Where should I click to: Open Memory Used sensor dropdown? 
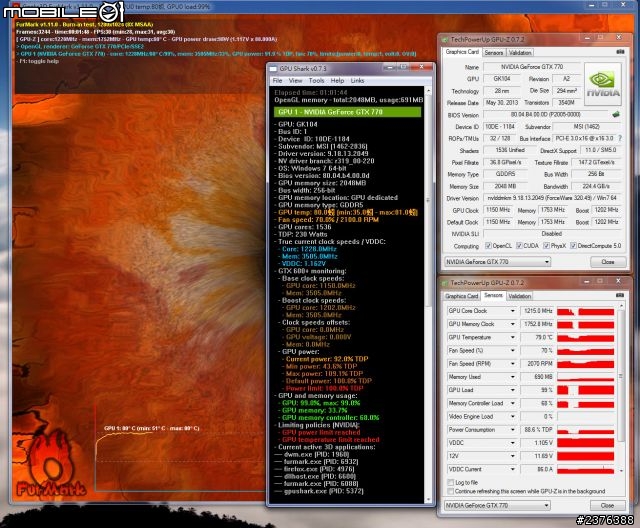pyautogui.click(x=513, y=377)
